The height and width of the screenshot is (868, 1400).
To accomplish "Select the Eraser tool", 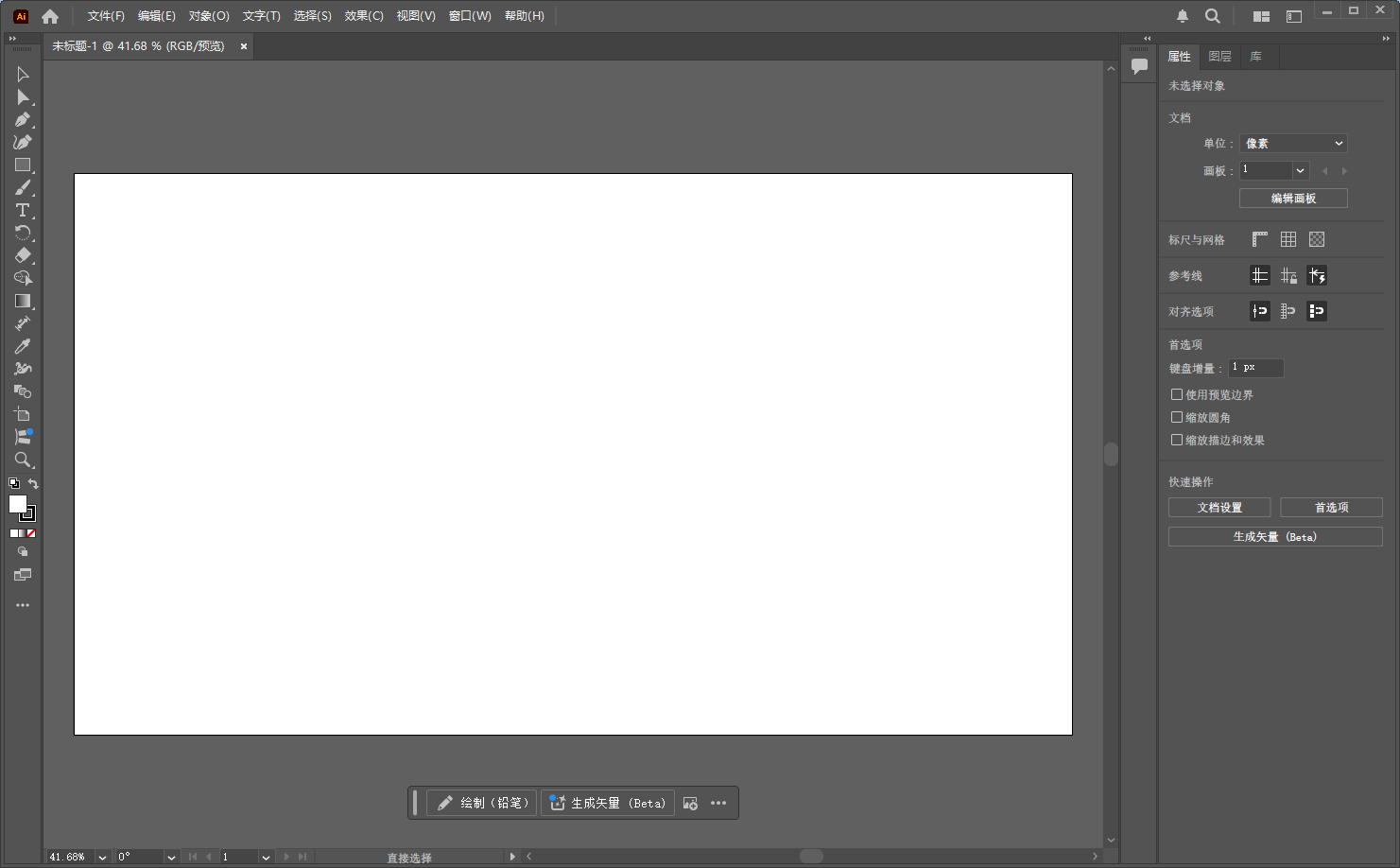I will click(x=23, y=255).
